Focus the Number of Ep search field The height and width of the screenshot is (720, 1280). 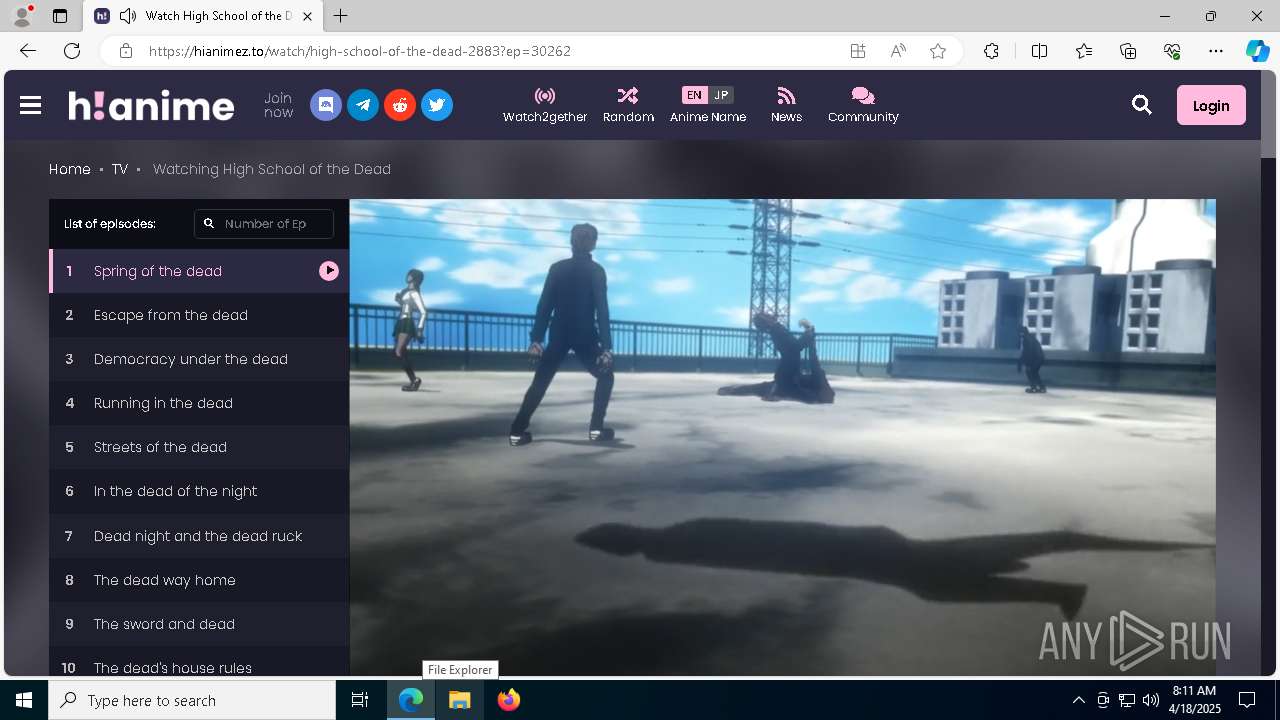[x=264, y=224]
